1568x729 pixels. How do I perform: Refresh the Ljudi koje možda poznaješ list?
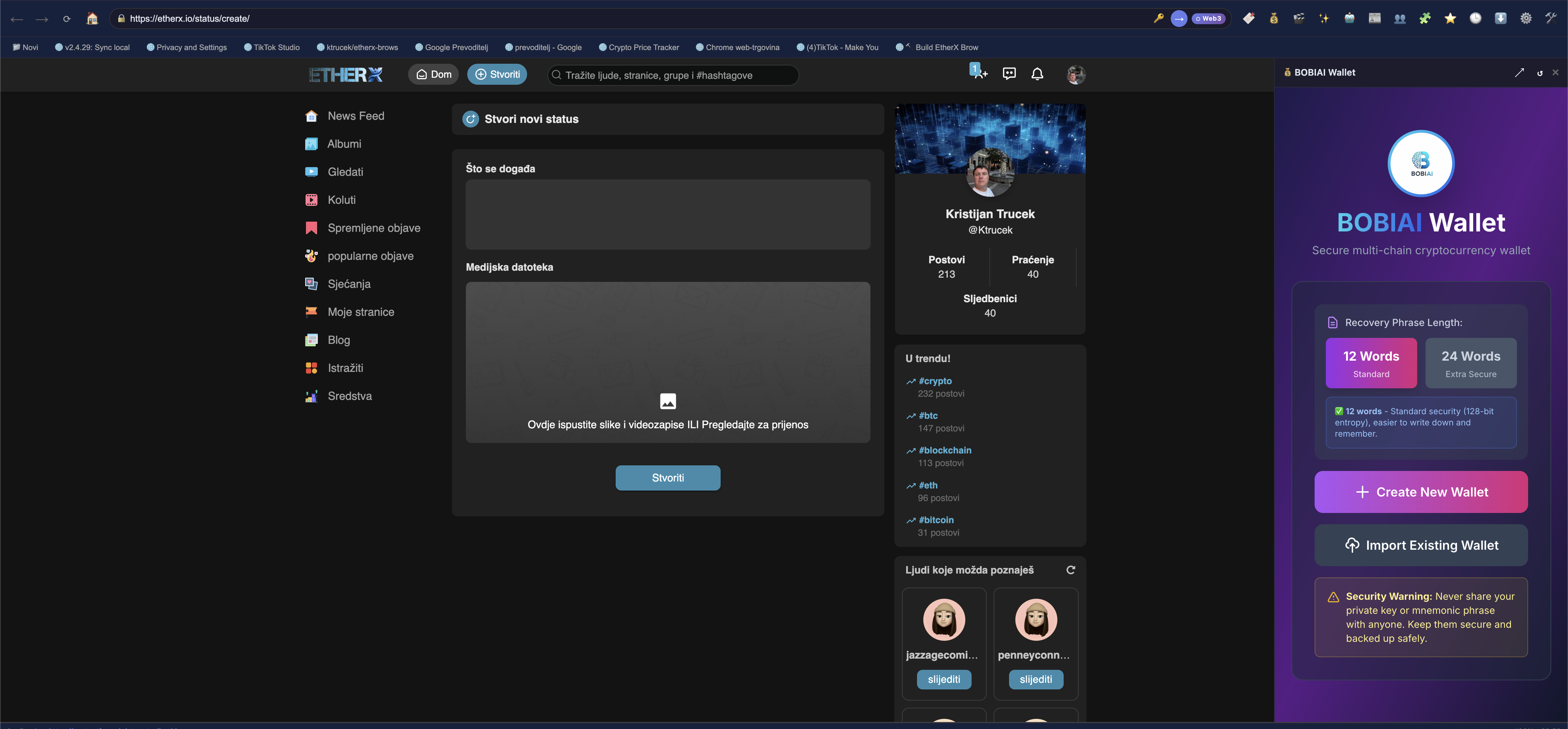tap(1071, 570)
